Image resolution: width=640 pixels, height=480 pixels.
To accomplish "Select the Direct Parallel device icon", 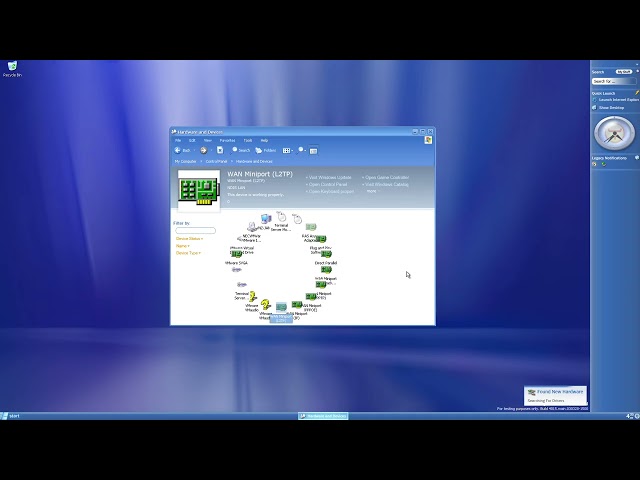I will coord(326,254).
